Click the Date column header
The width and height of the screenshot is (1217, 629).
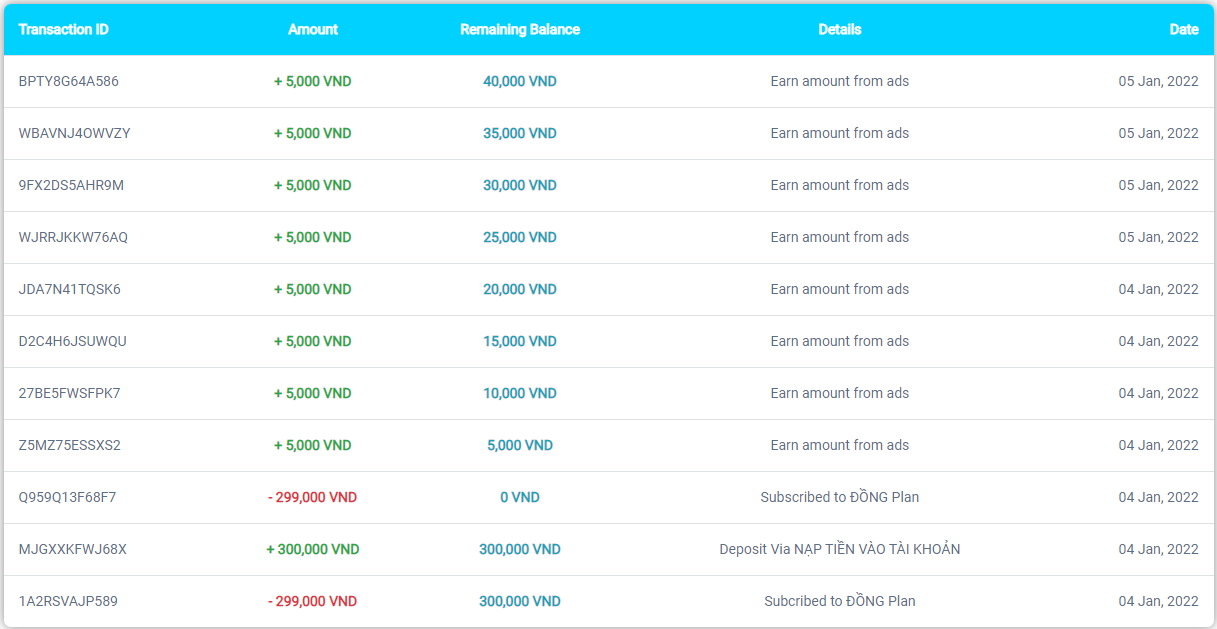tap(1184, 30)
